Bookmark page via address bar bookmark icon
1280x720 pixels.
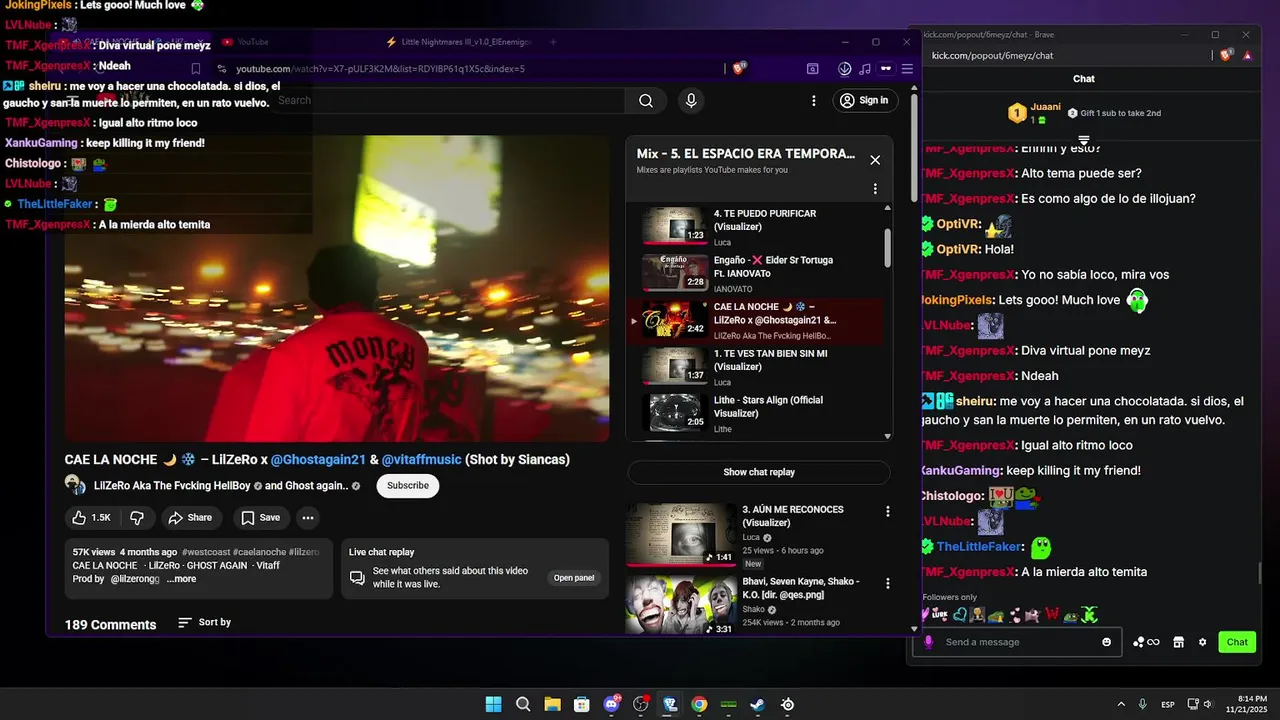[196, 69]
